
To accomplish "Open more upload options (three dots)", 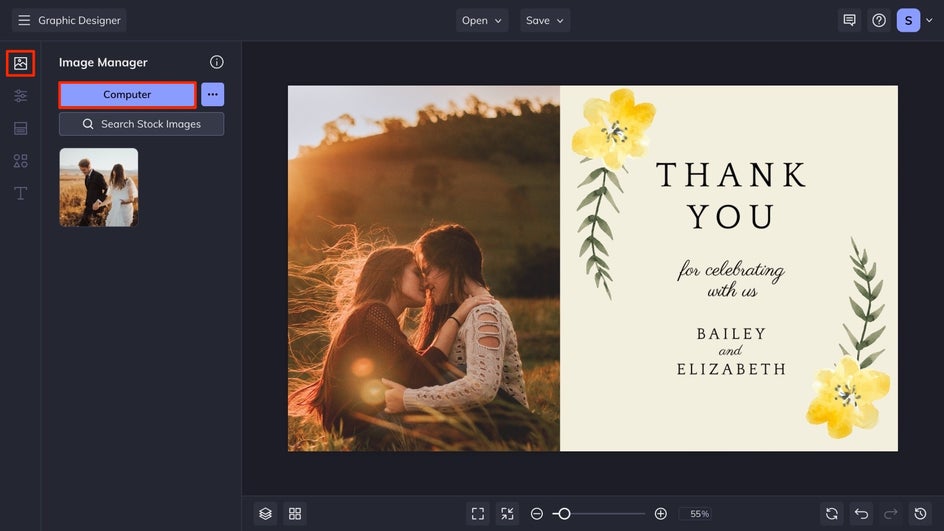I will click(x=213, y=95).
